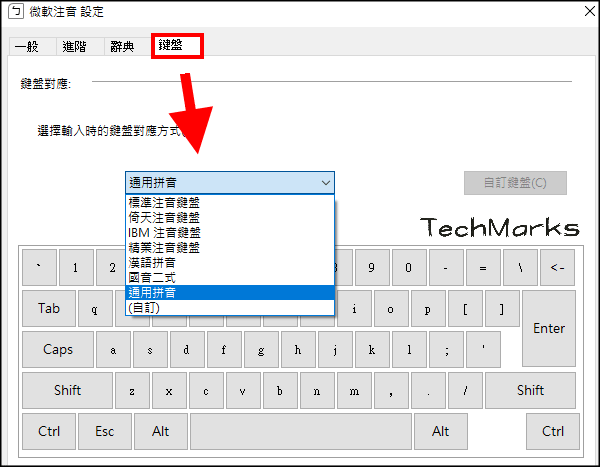
Task: Click the minus - key
Action: (x=446, y=268)
